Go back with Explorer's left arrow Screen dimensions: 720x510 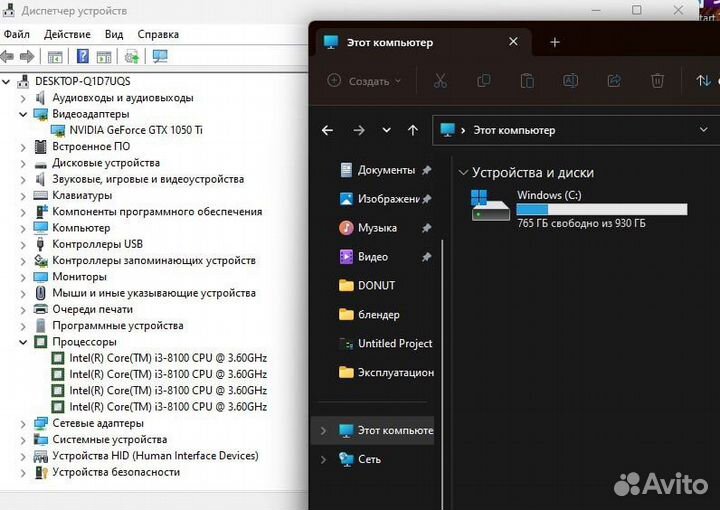coord(327,130)
